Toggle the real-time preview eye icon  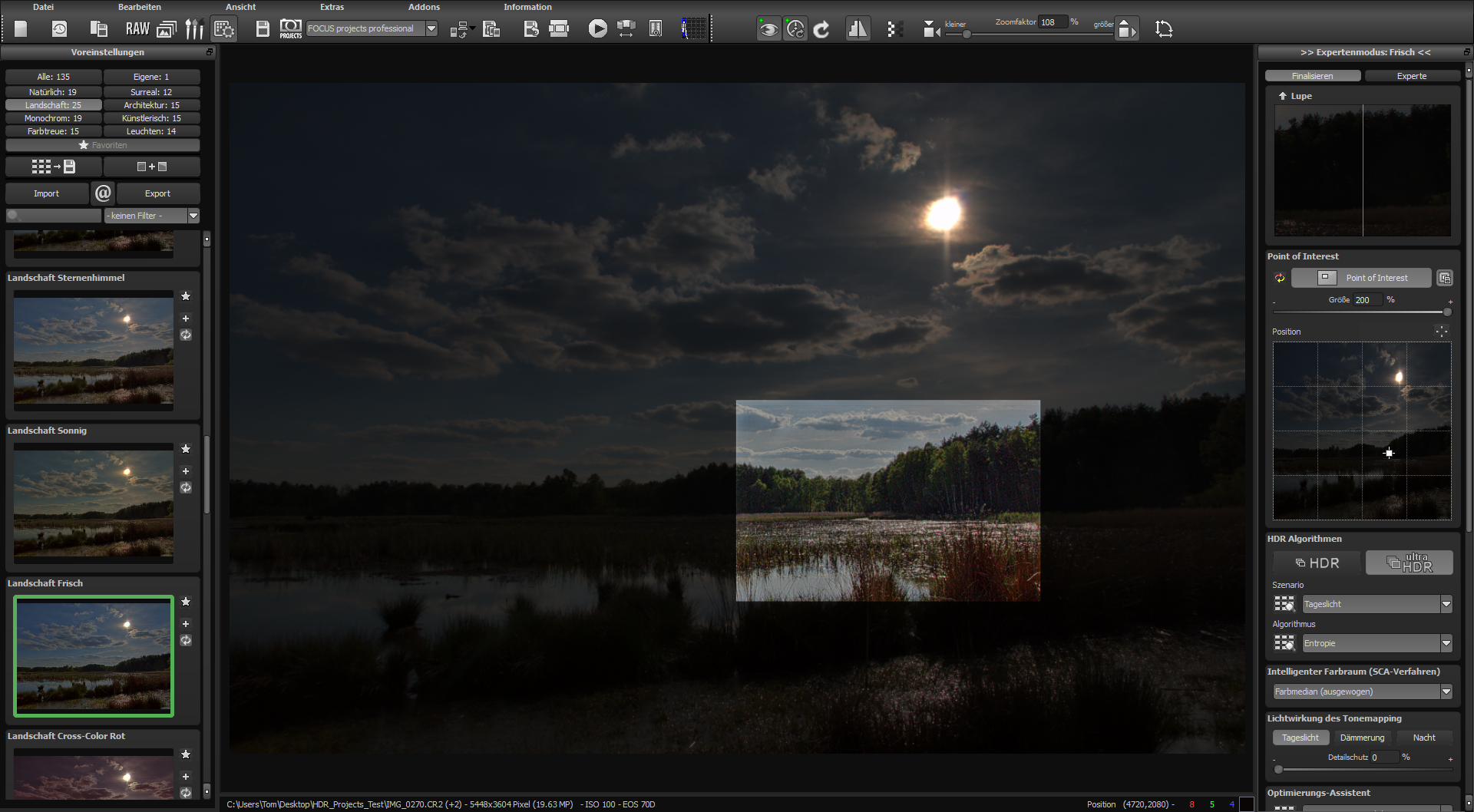pos(768,29)
